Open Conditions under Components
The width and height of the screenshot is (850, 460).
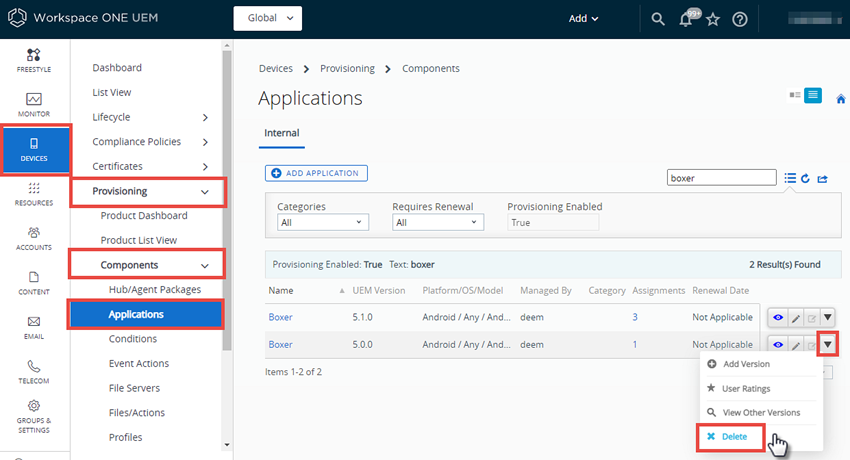133,339
